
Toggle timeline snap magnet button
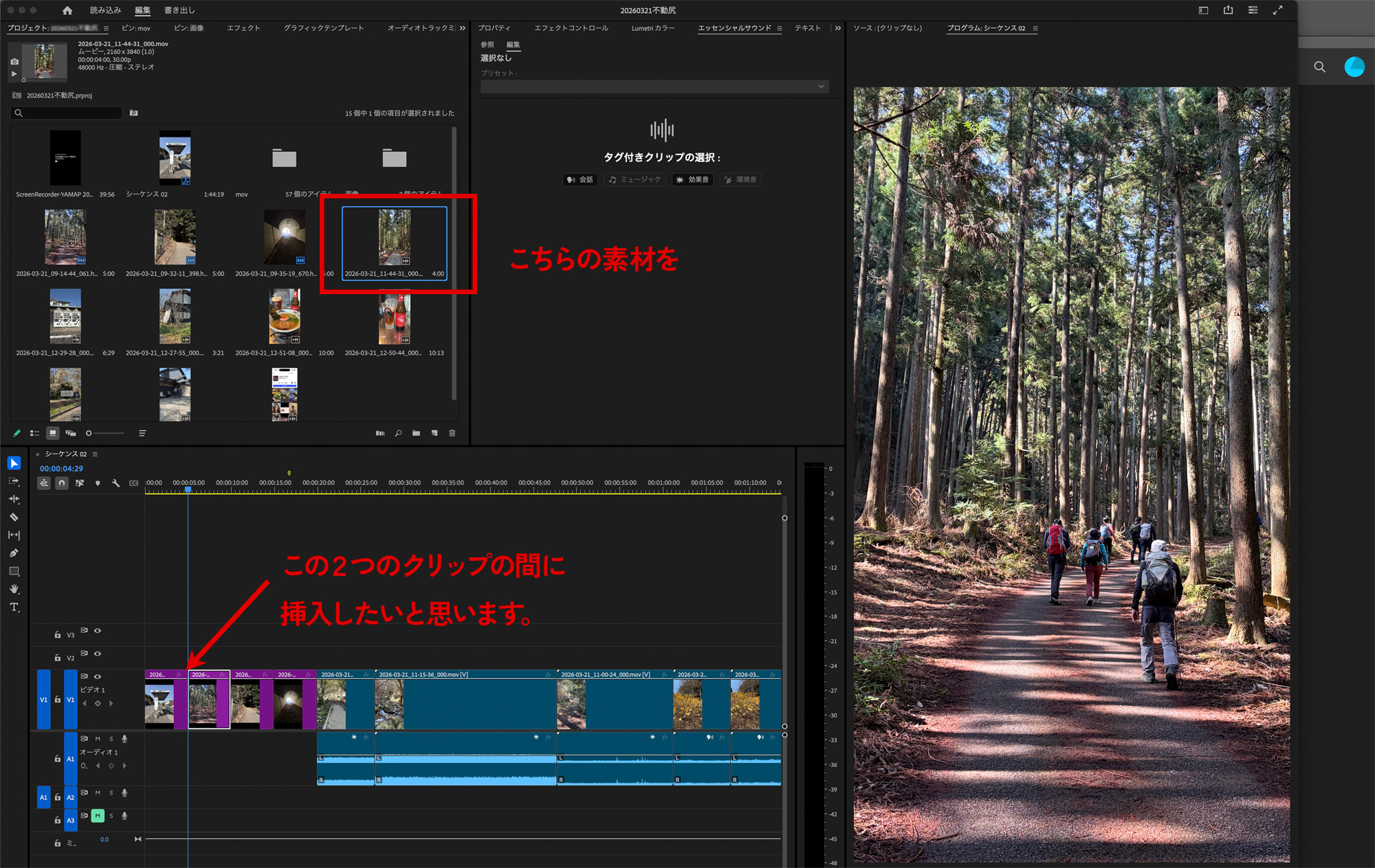(x=62, y=483)
